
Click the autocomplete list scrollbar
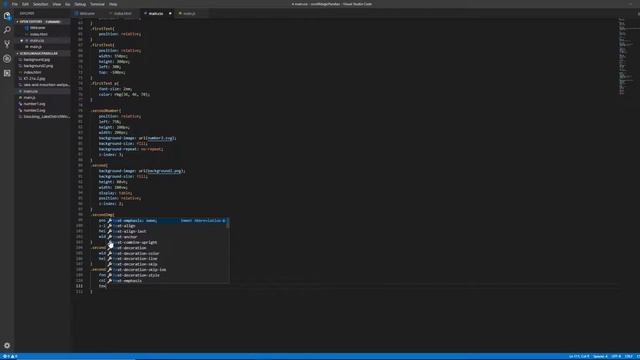click(228, 223)
